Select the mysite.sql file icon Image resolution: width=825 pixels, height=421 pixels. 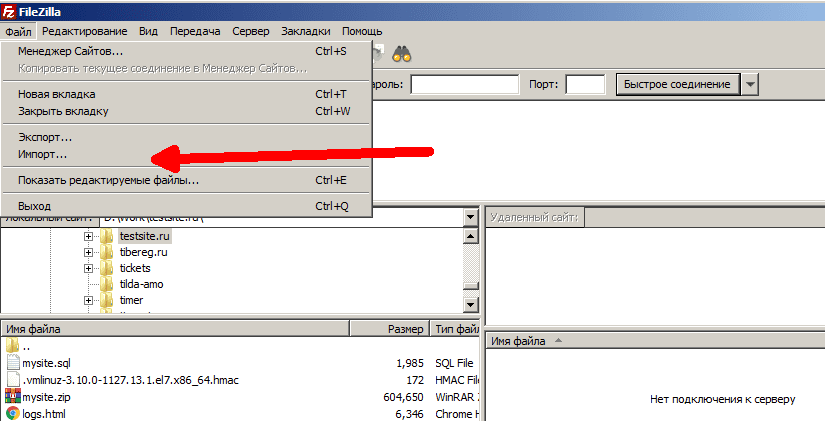point(13,363)
